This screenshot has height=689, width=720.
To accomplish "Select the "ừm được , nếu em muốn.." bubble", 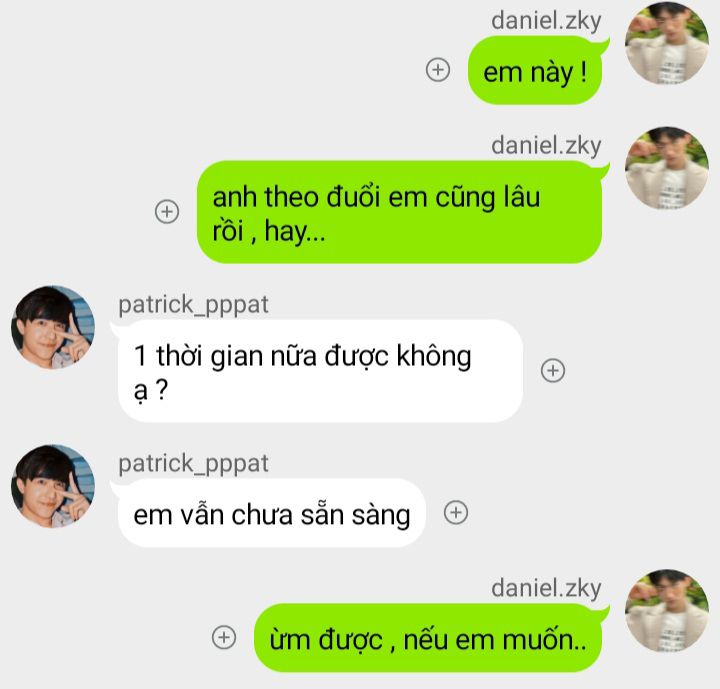I will point(428,638).
